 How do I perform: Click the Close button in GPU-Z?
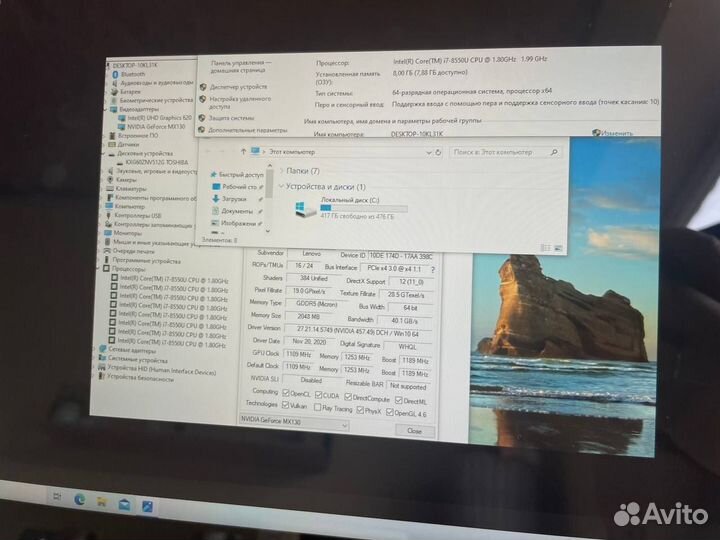(x=415, y=430)
